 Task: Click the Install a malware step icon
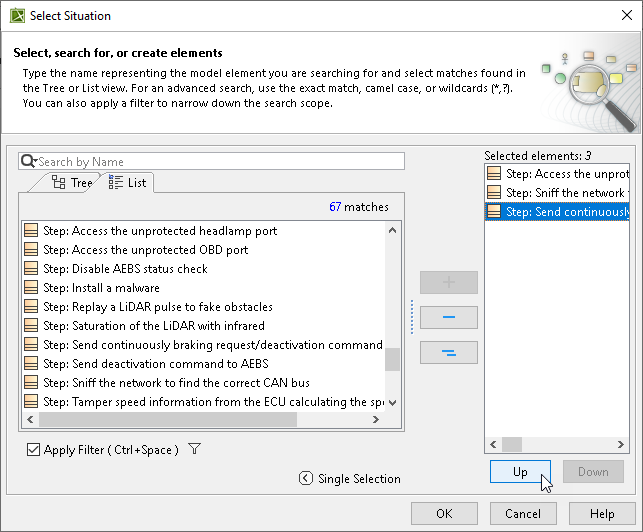click(31, 288)
